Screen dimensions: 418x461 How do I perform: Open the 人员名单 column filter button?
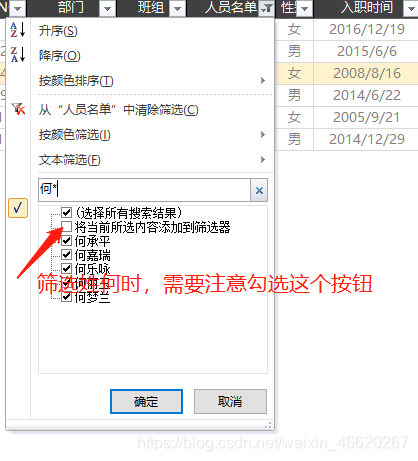pyautogui.click(x=266, y=9)
